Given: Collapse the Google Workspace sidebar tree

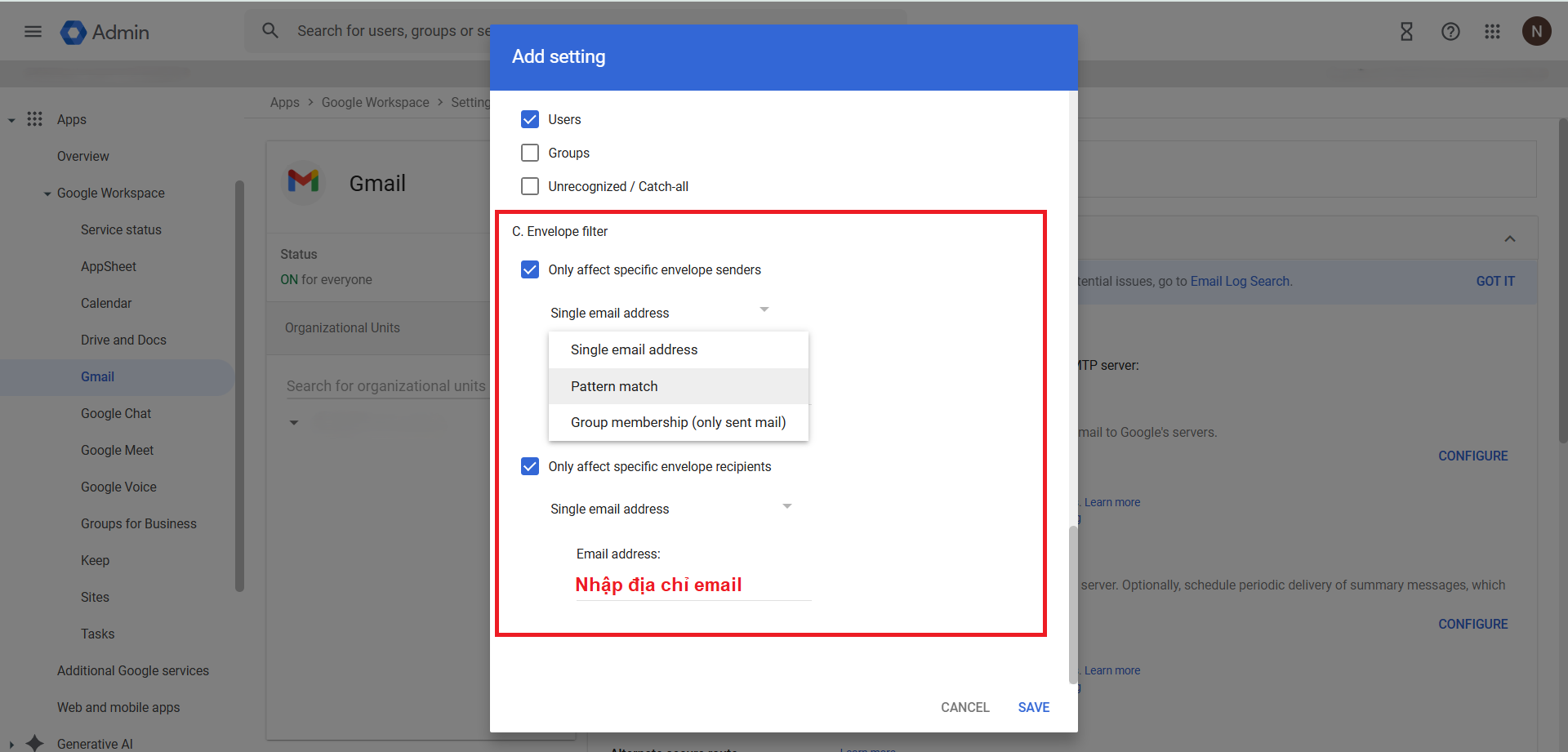Looking at the screenshot, I should [47, 194].
